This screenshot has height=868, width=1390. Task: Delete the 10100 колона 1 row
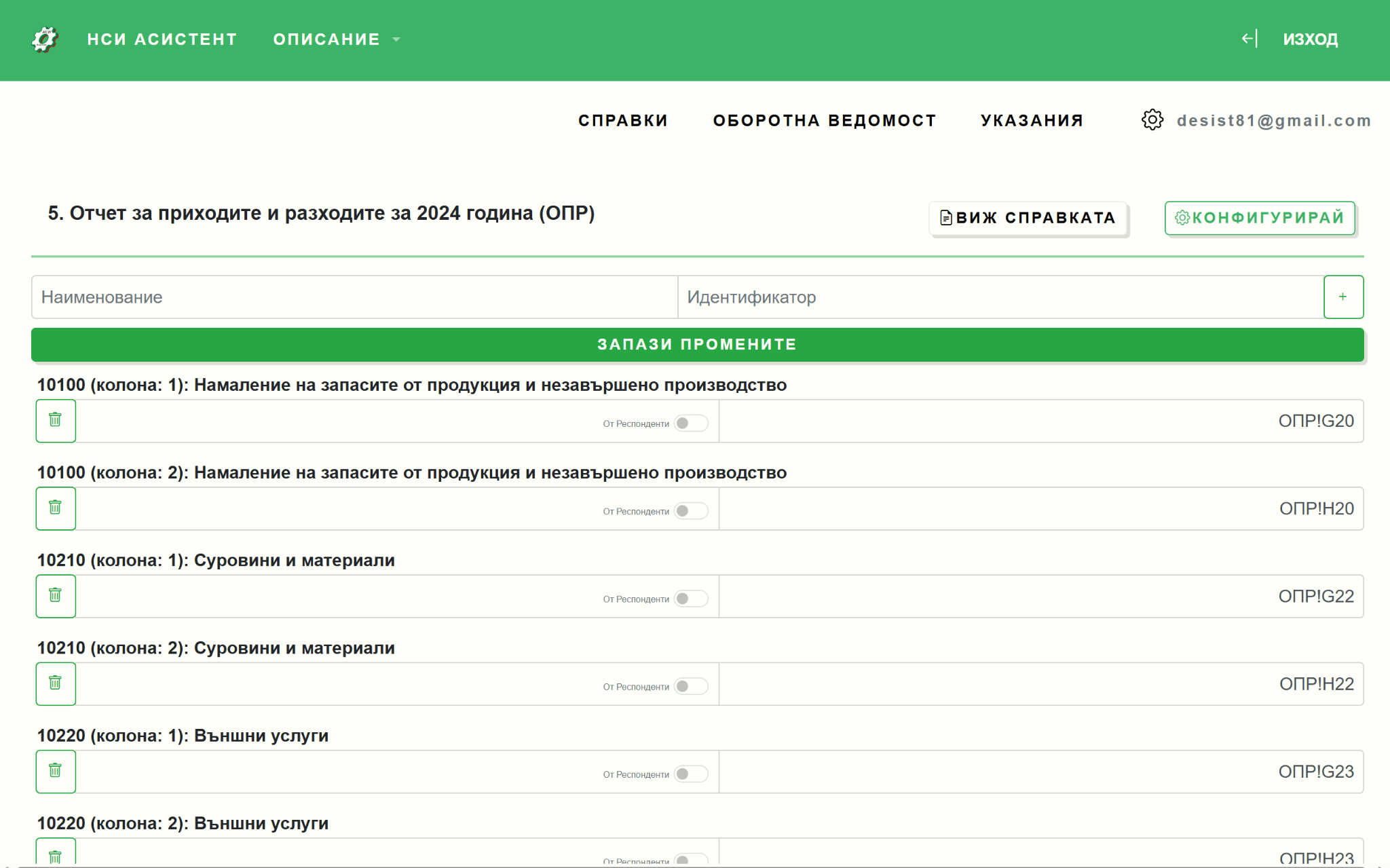point(56,421)
